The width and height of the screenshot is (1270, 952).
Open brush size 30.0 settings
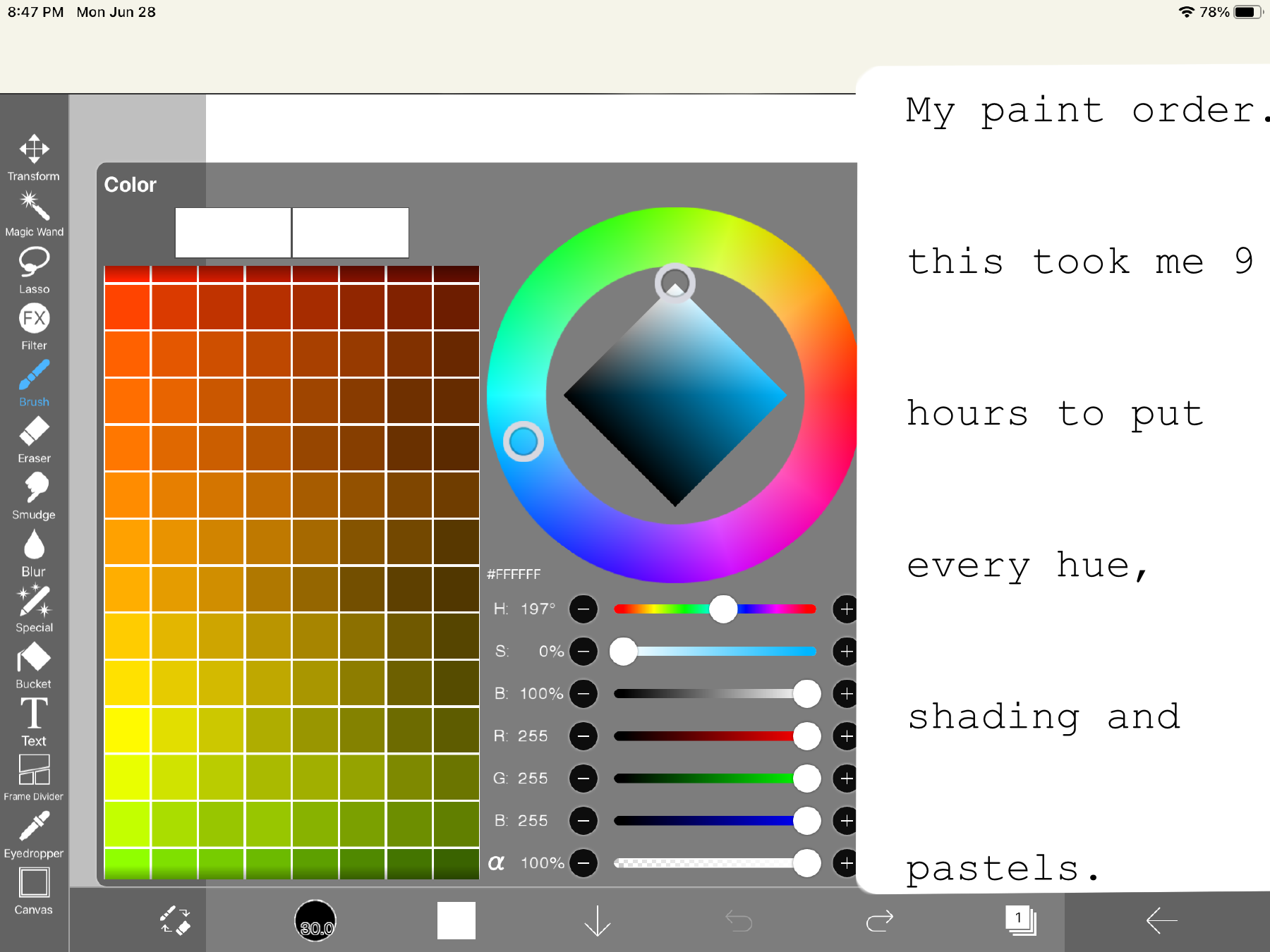315,921
